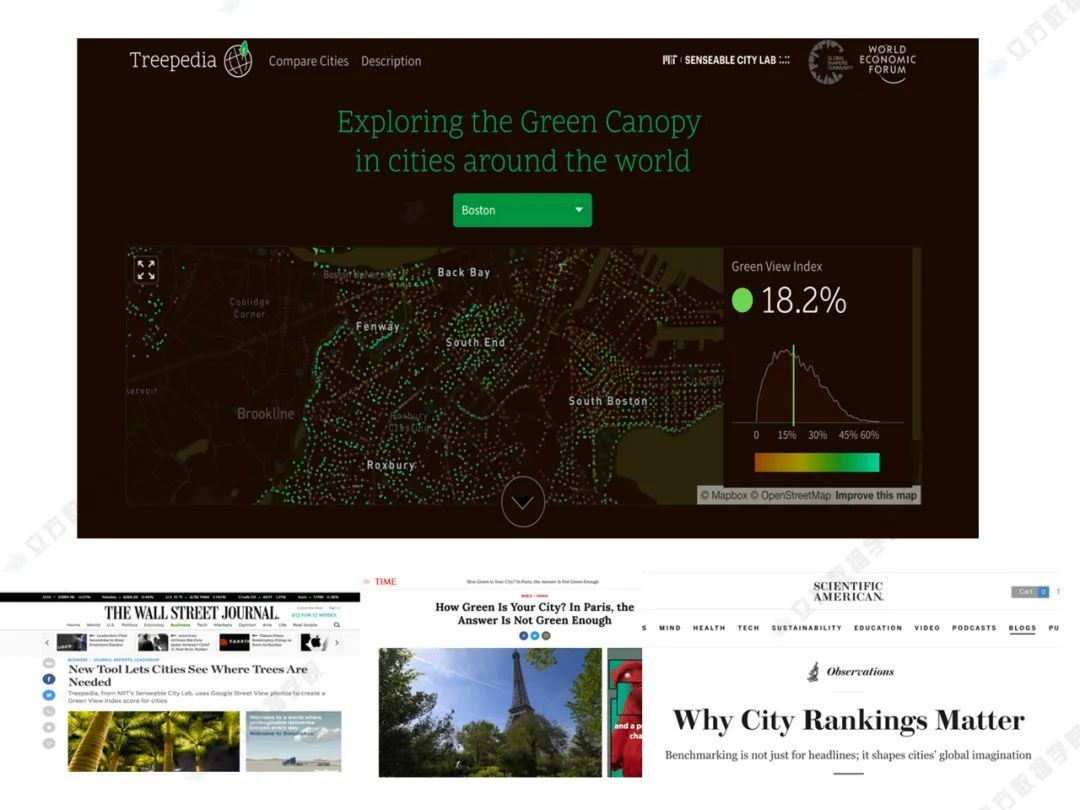Open headline New Tool Lets Cities See Where Trees
Image resolution: width=1080 pixels, height=810 pixels.
188,675
